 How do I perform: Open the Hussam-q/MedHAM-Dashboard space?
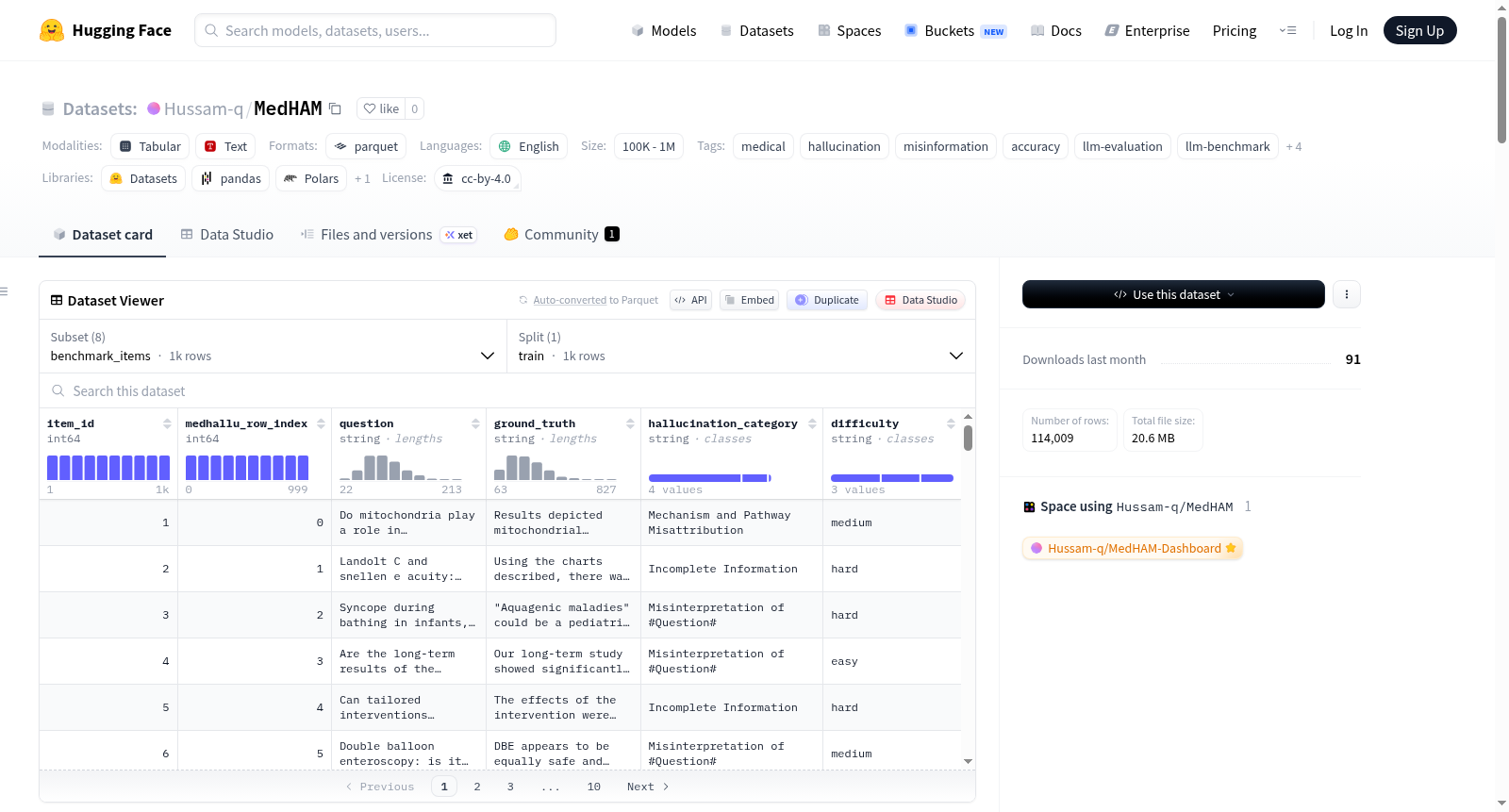(x=1133, y=548)
